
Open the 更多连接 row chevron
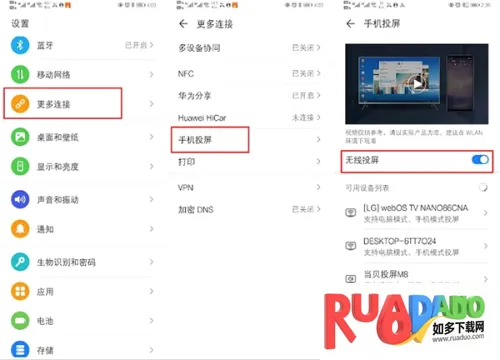[151, 104]
